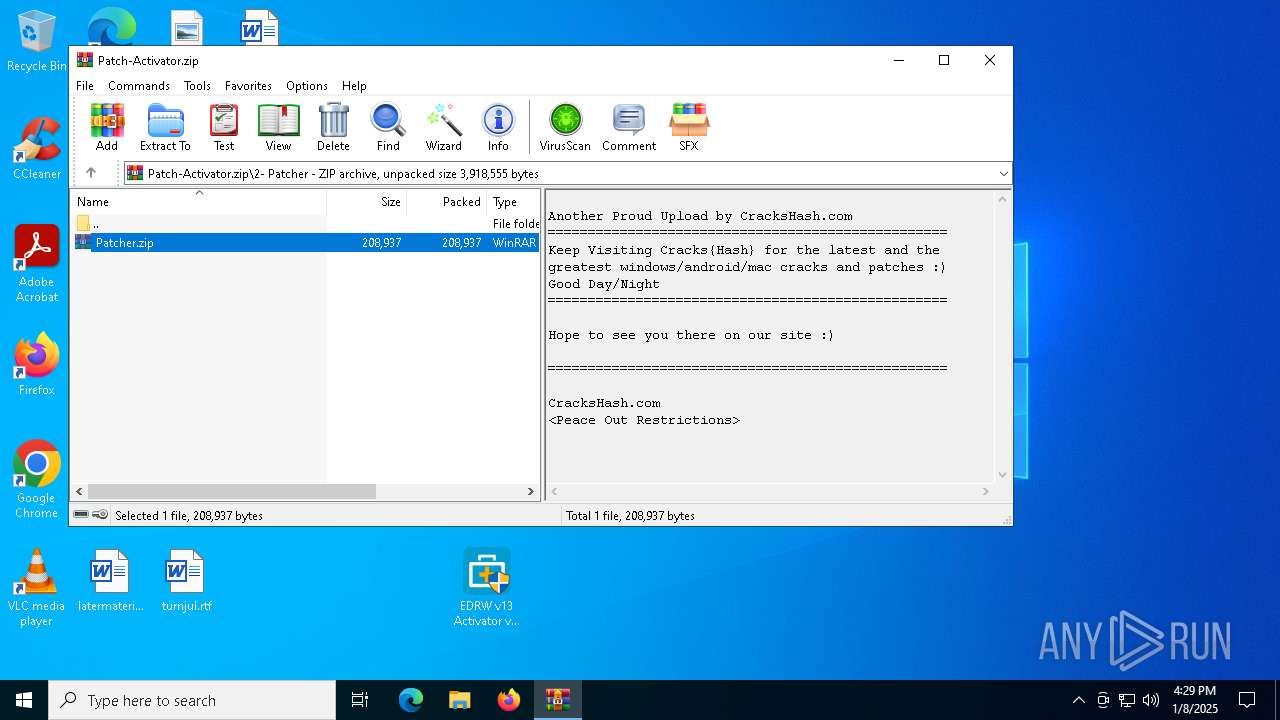Viewport: 1280px width, 720px height.
Task: Open Task View on taskbar
Action: point(360,700)
